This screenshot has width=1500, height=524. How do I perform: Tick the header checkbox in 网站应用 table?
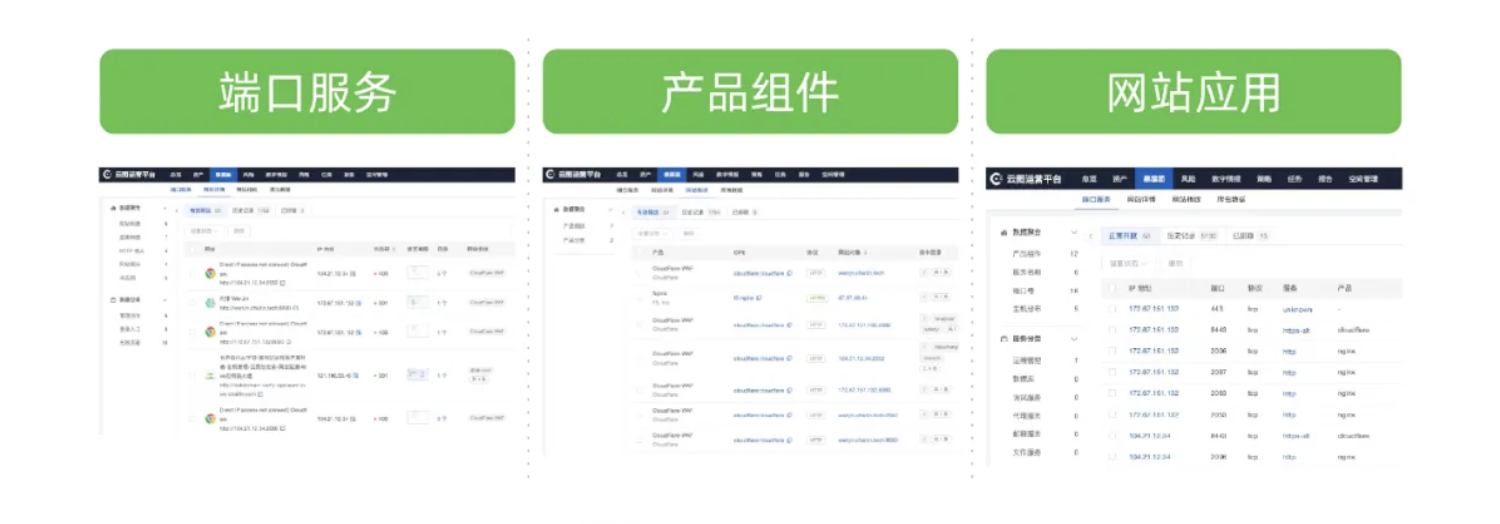(x=1112, y=288)
